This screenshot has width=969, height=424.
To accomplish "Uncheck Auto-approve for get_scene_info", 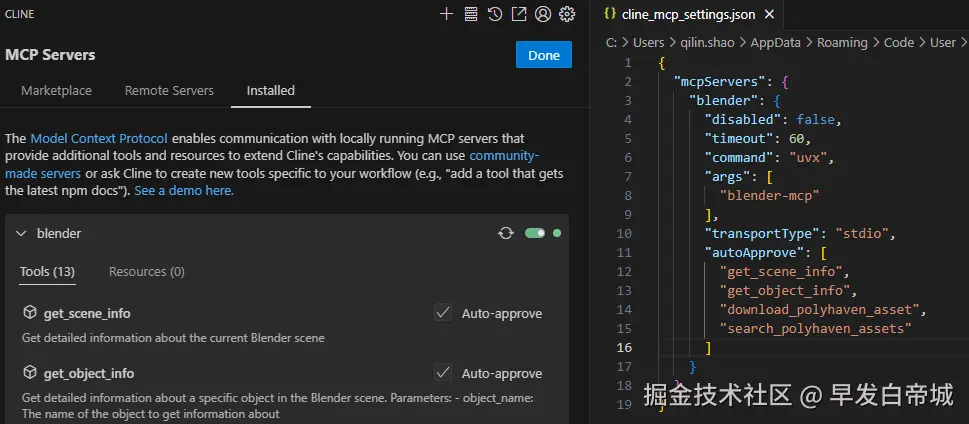I will coord(443,313).
